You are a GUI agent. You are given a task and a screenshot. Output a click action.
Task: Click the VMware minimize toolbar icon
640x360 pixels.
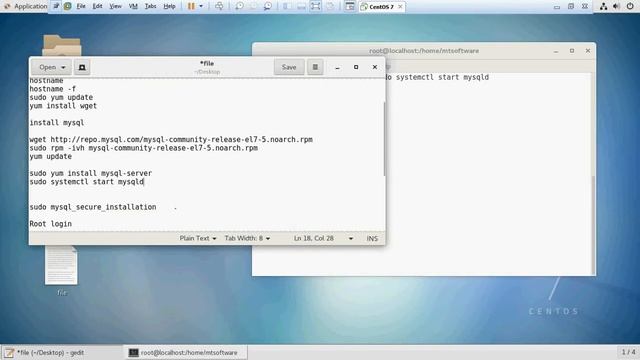click(557, 7)
